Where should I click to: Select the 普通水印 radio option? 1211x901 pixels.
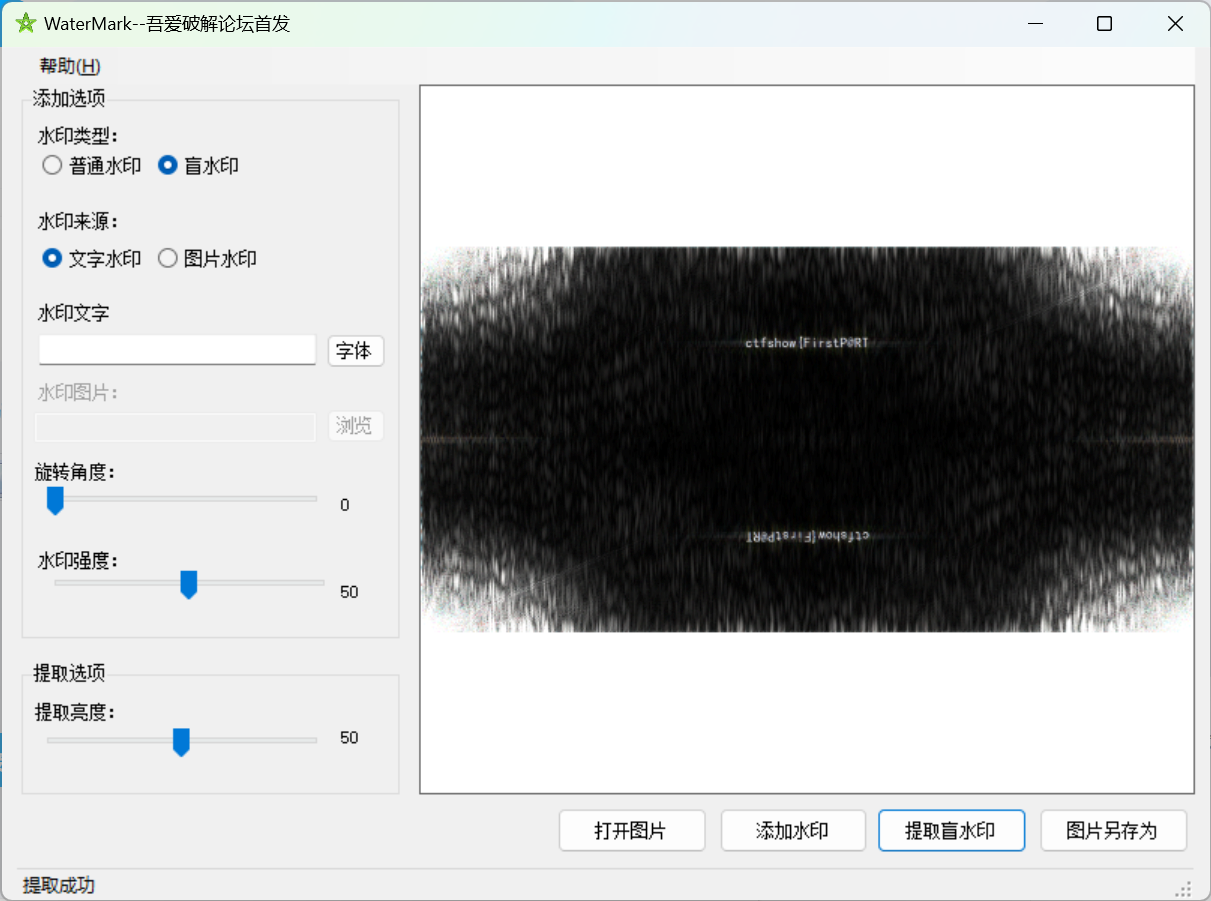click(x=52, y=166)
